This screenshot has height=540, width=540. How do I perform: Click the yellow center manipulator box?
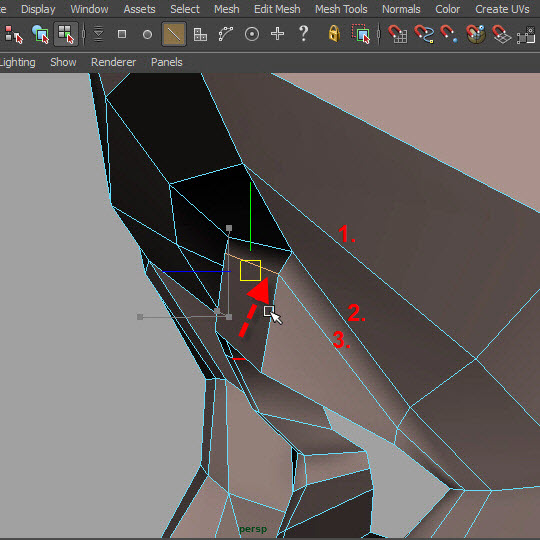[x=250, y=270]
